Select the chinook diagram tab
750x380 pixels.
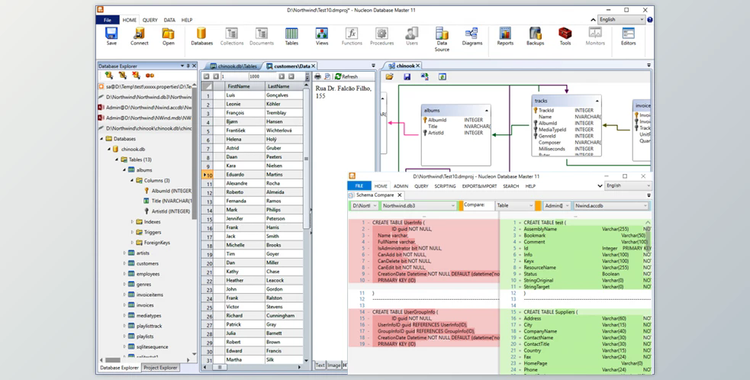pos(404,66)
